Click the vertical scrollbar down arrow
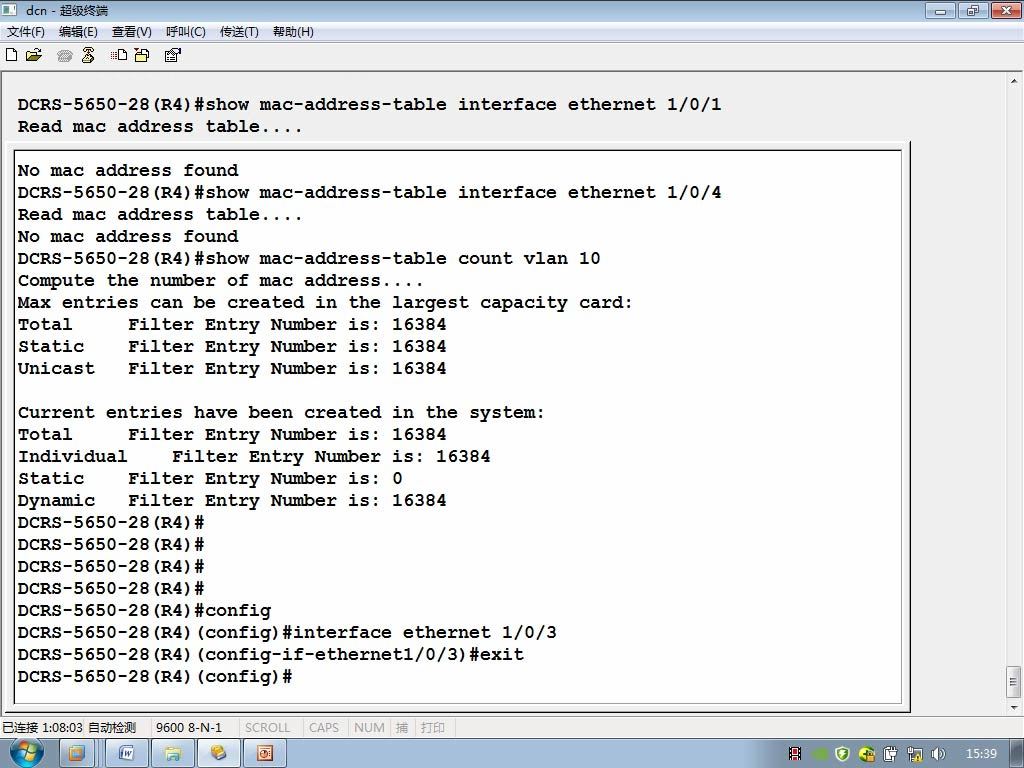 click(1014, 707)
